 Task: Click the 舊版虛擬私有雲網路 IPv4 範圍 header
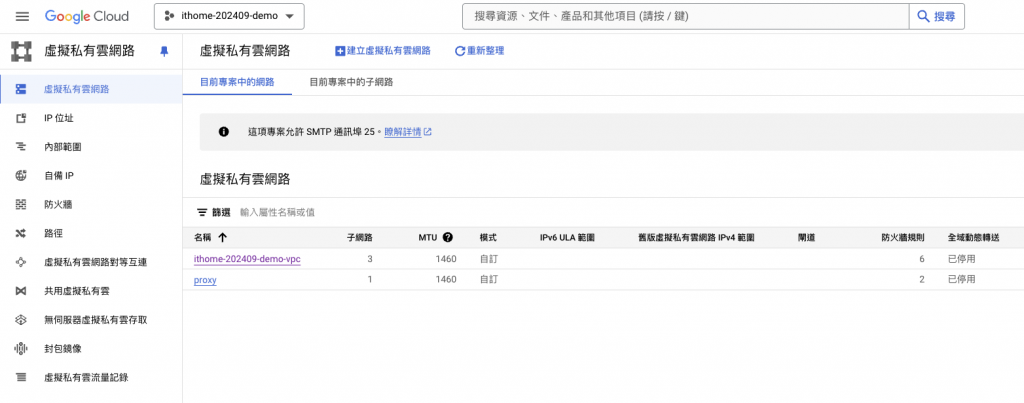click(696, 237)
